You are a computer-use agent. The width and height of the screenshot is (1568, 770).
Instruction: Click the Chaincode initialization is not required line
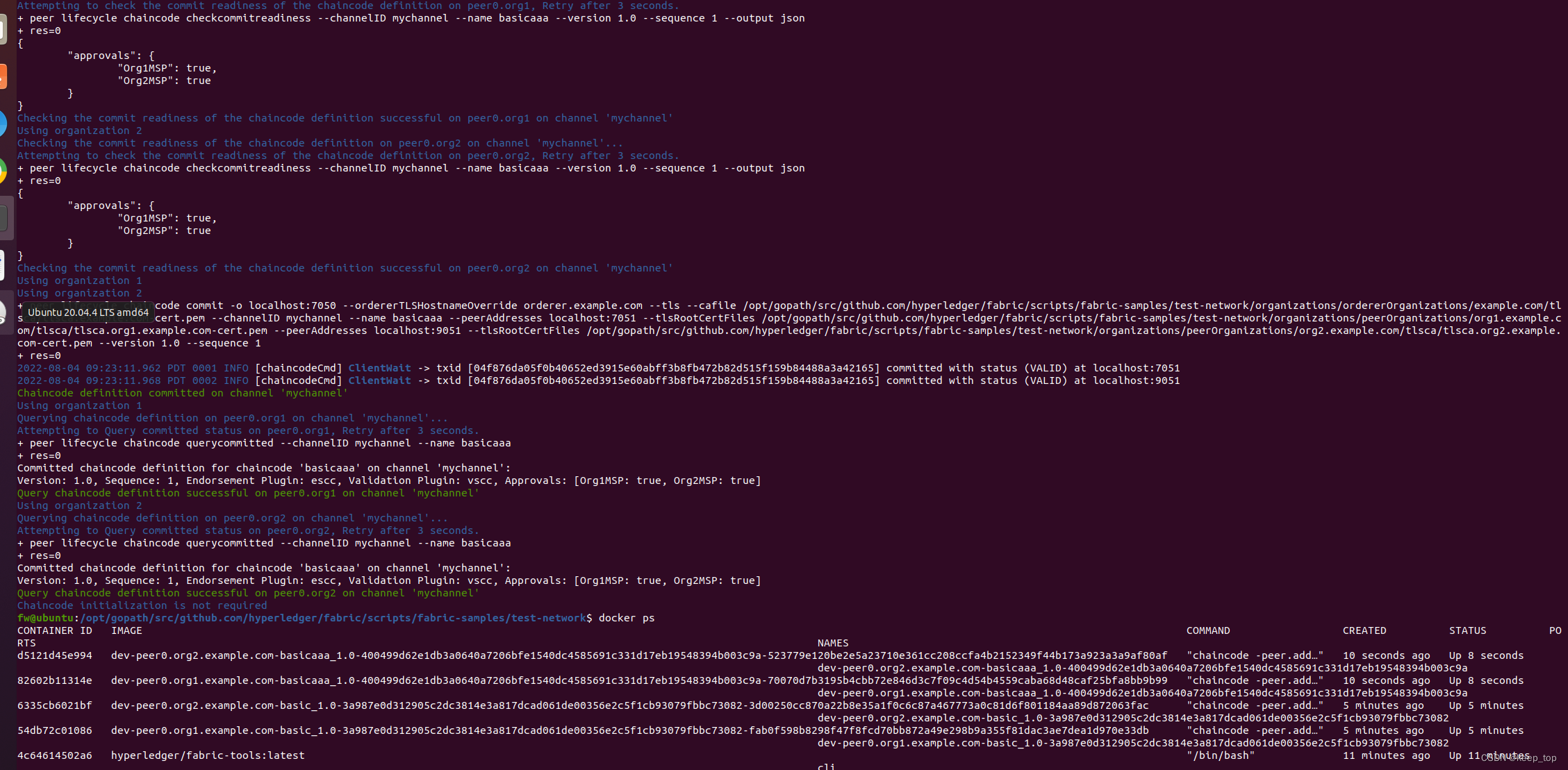pyautogui.click(x=141, y=605)
